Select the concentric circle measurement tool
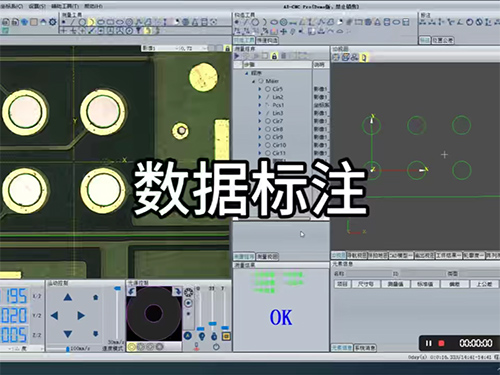This screenshot has width=500, height=375. point(129,22)
